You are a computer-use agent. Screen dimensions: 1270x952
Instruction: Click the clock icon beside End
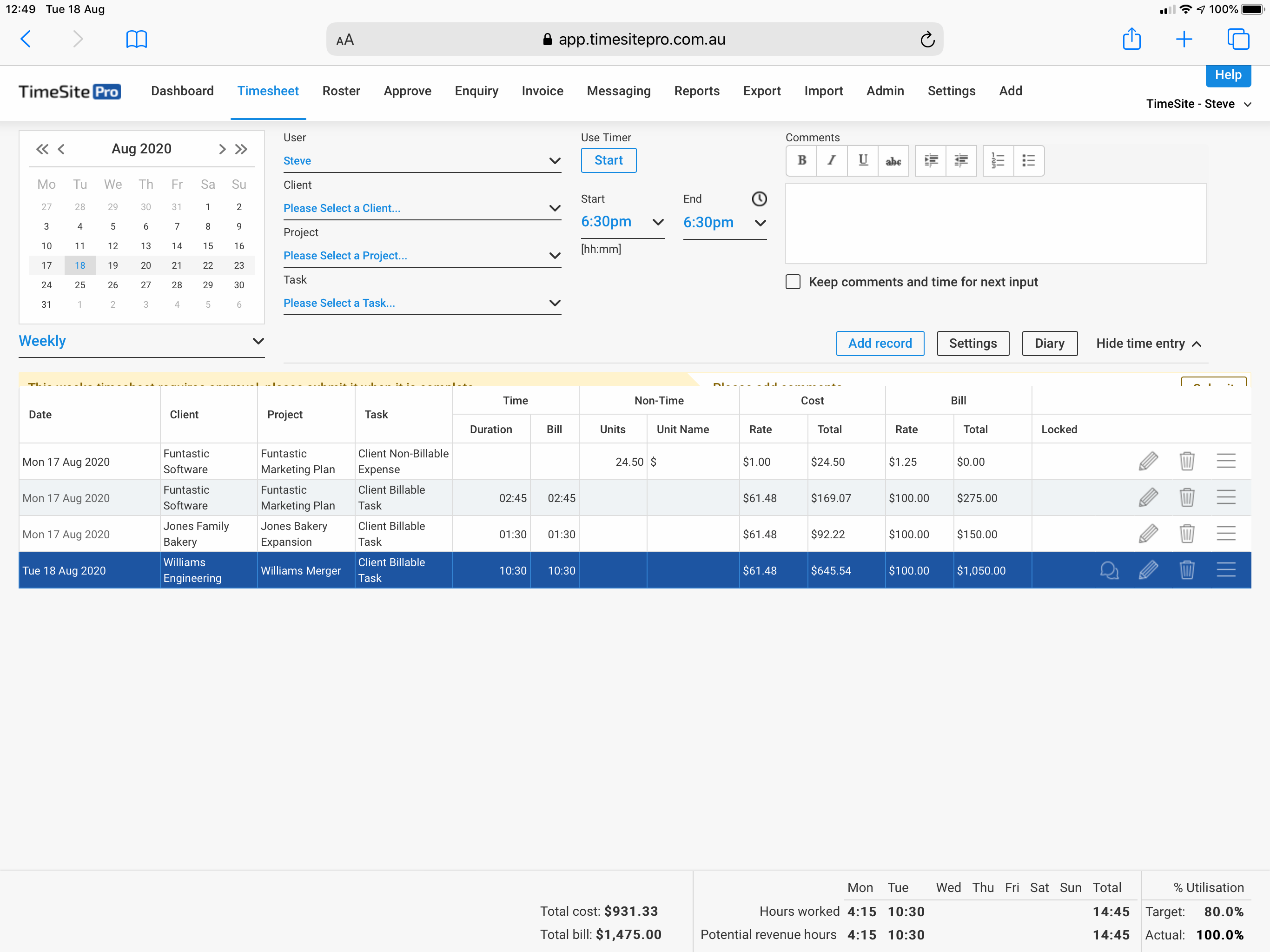point(759,198)
